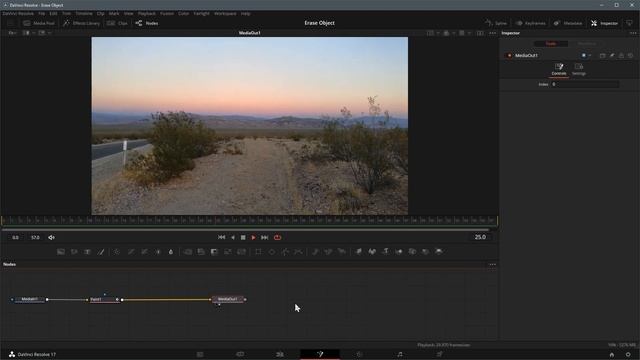Jump to the last frame

pos(264,238)
